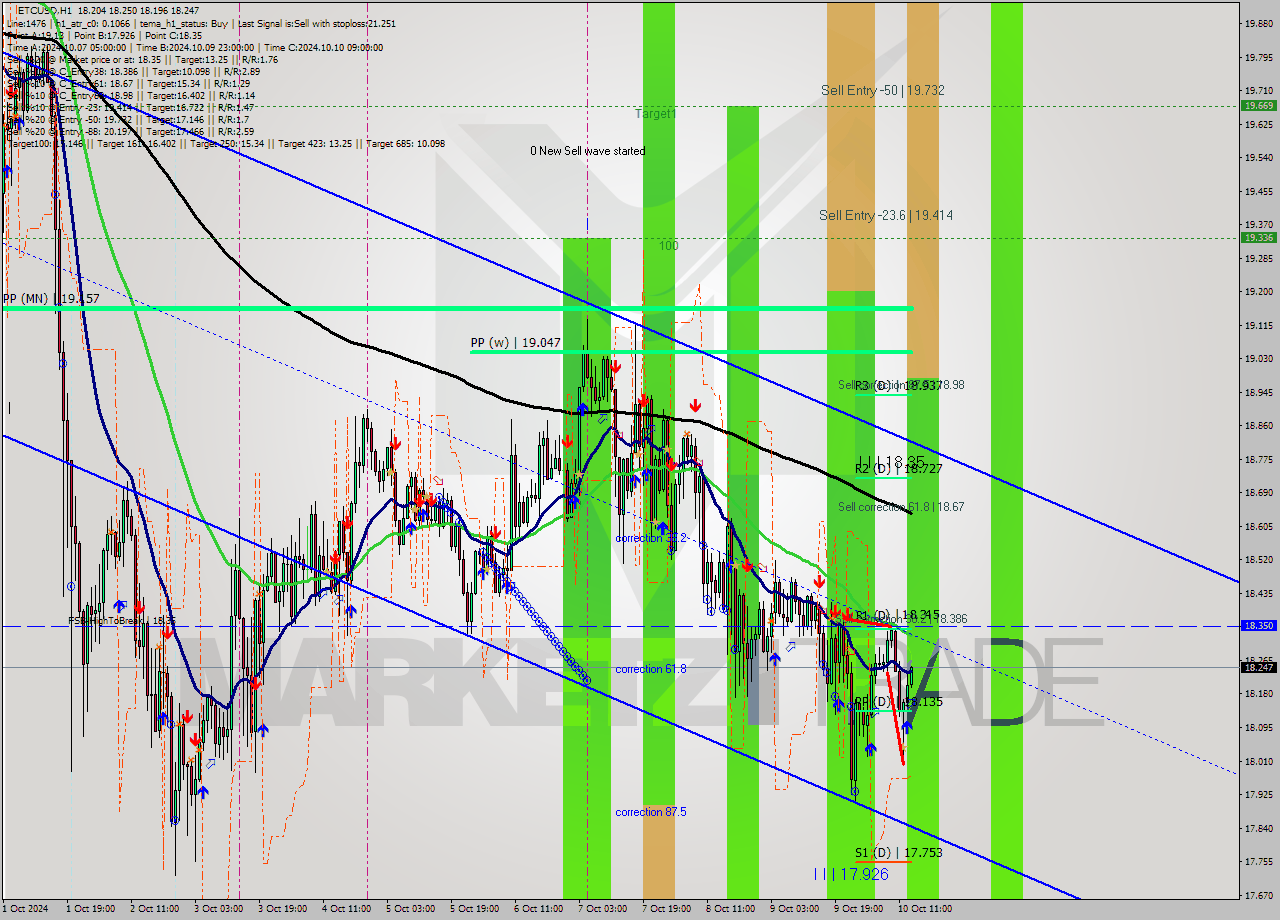Select the 'PP (w) | 19.047' weekly pivot label

click(516, 342)
